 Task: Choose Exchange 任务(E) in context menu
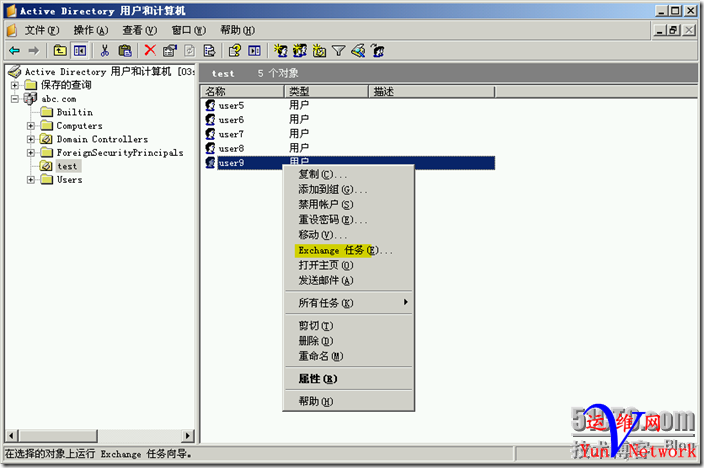348,250
